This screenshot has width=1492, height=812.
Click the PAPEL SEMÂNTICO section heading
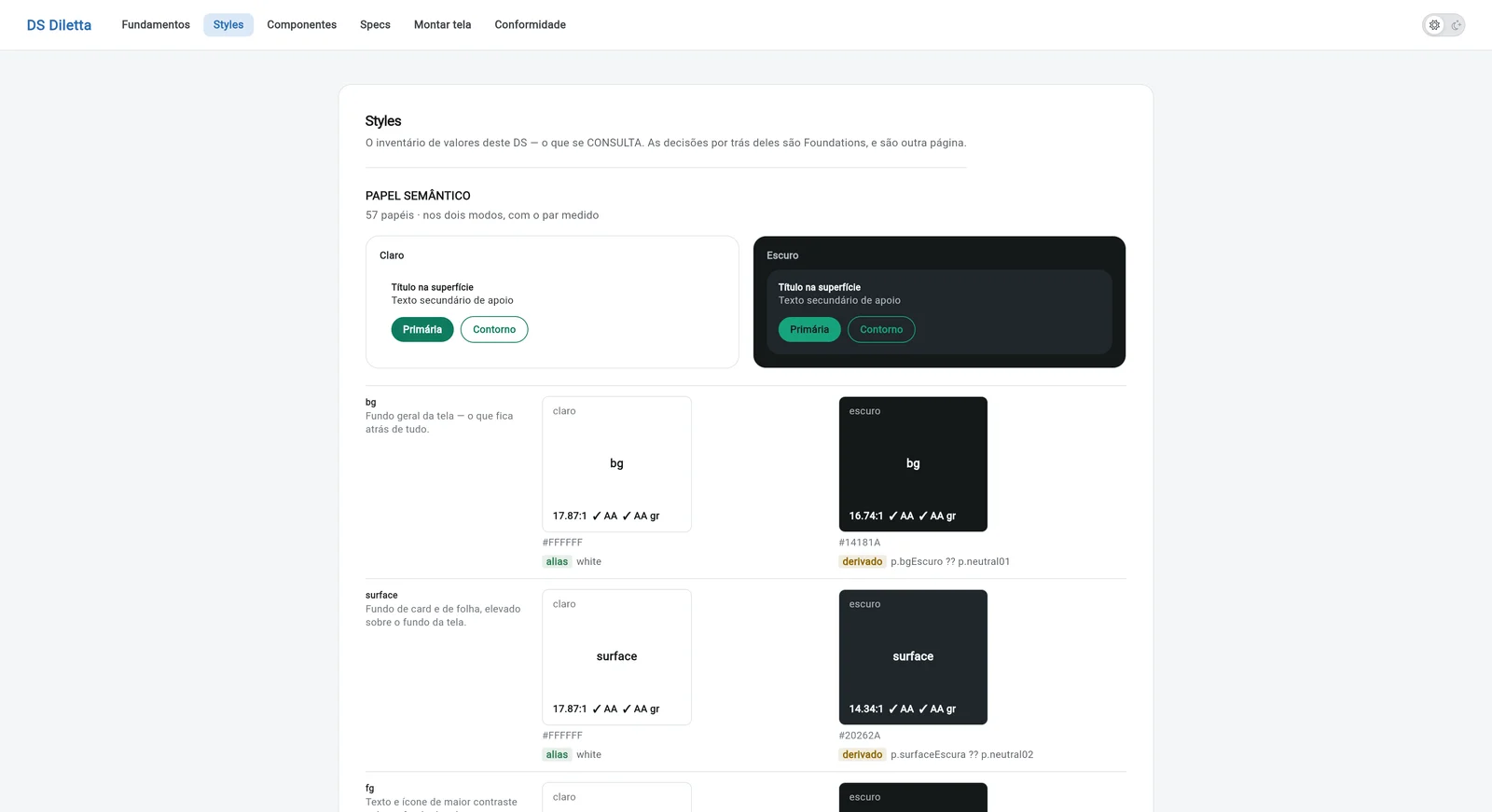418,196
